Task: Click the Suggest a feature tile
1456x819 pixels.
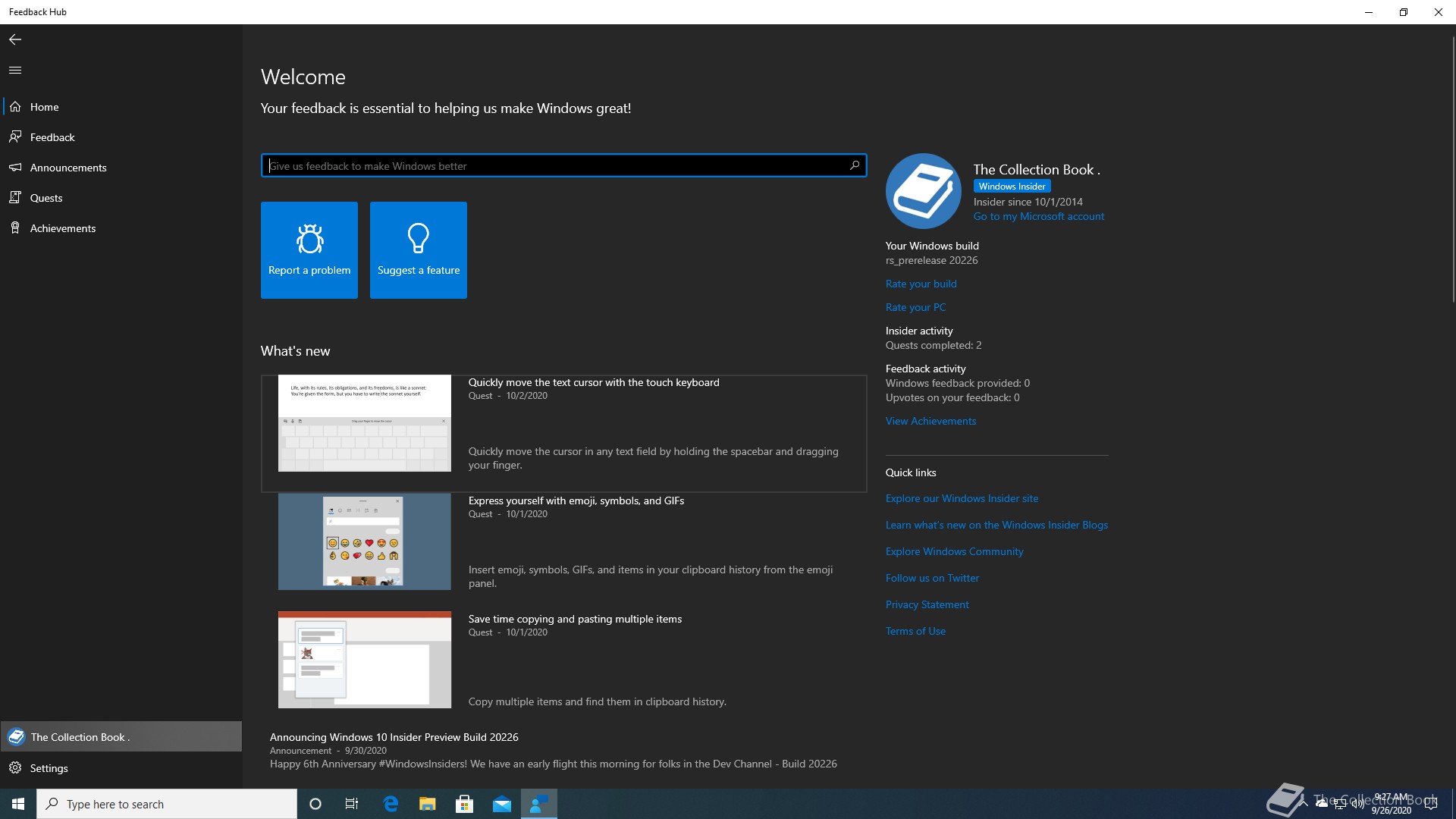Action: [419, 250]
